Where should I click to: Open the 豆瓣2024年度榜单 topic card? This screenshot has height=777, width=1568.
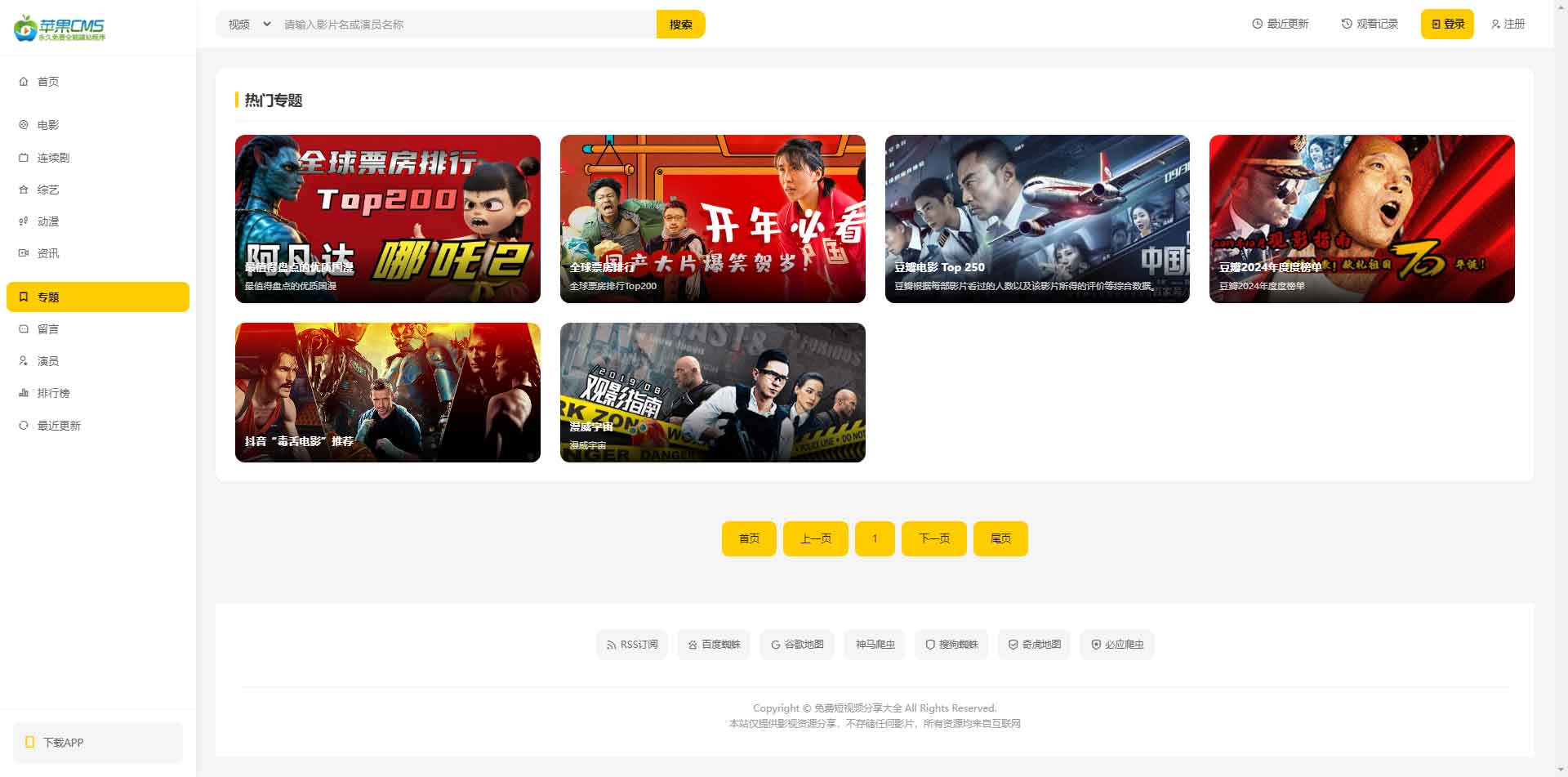point(1362,219)
